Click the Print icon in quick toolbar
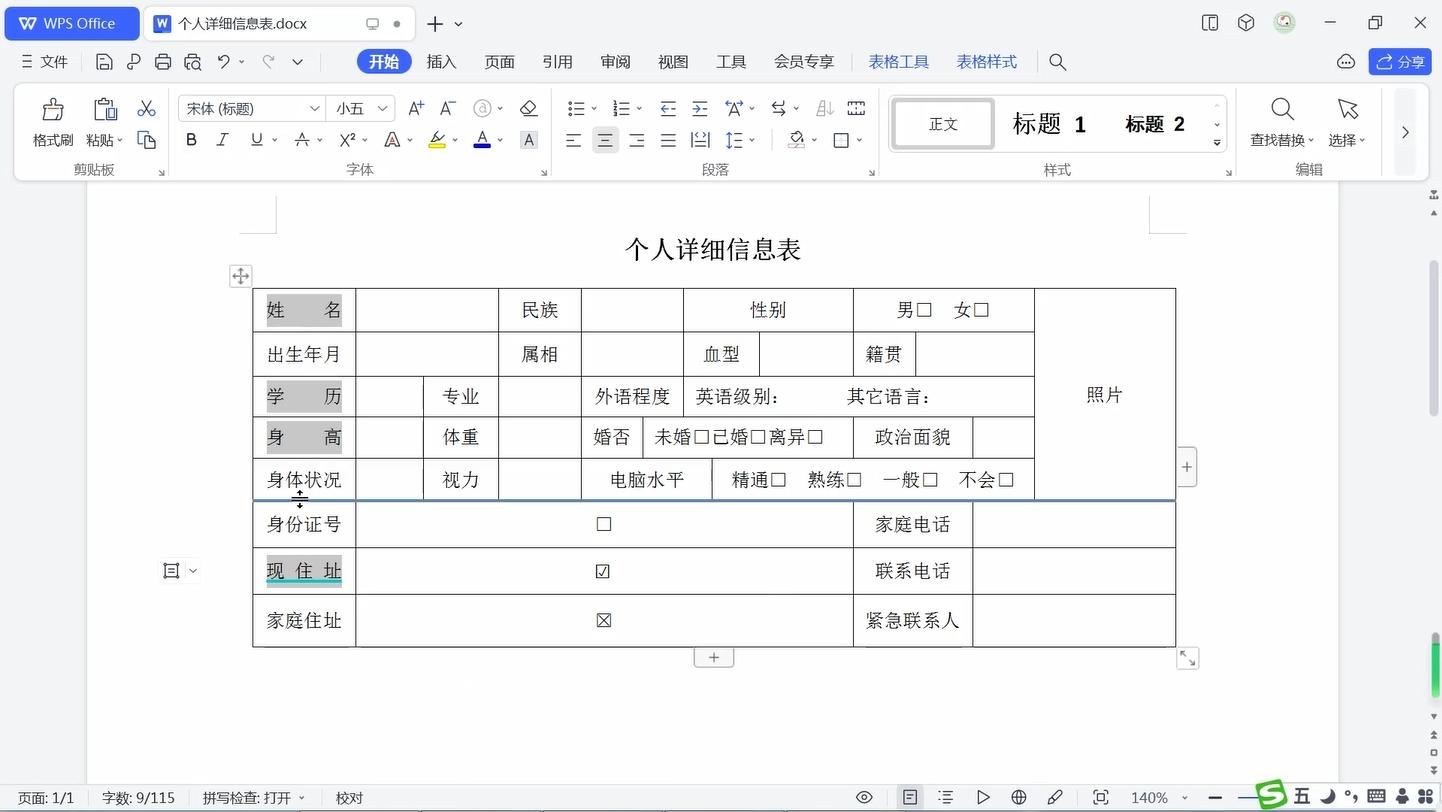 (x=163, y=62)
